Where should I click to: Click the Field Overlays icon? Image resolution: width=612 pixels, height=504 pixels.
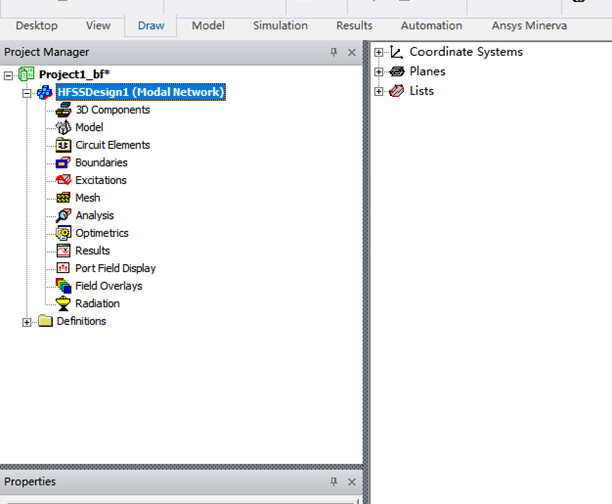pyautogui.click(x=63, y=286)
